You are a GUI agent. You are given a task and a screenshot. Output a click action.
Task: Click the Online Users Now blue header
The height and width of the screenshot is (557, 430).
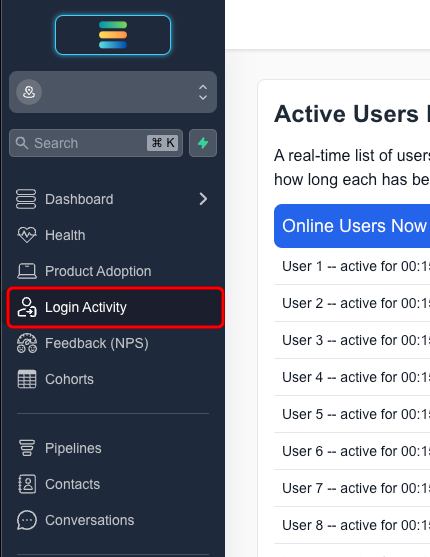pos(352,226)
